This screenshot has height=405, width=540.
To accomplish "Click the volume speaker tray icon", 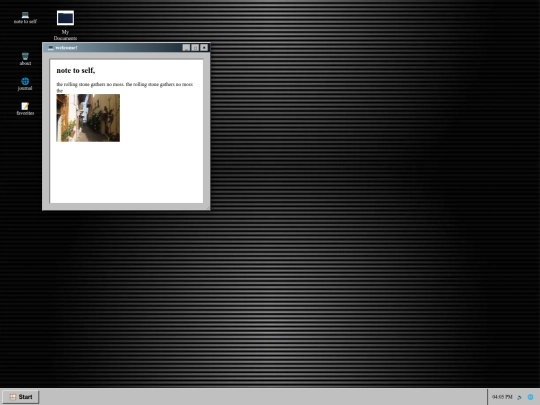I will [x=519, y=397].
